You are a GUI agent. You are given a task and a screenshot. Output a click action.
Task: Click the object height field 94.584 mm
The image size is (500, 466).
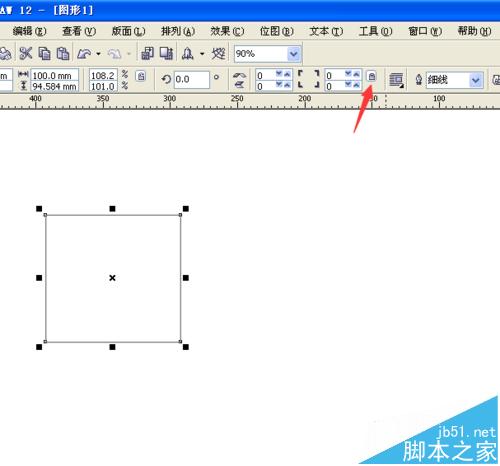pos(55,86)
